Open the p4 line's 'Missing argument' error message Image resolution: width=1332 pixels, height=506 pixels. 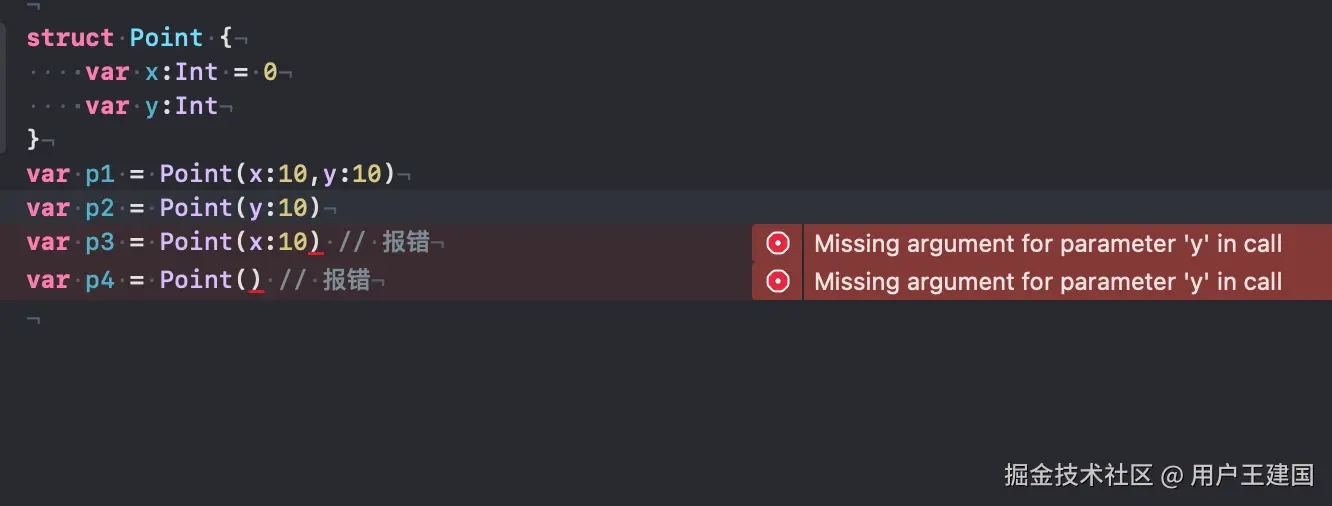point(1048,281)
